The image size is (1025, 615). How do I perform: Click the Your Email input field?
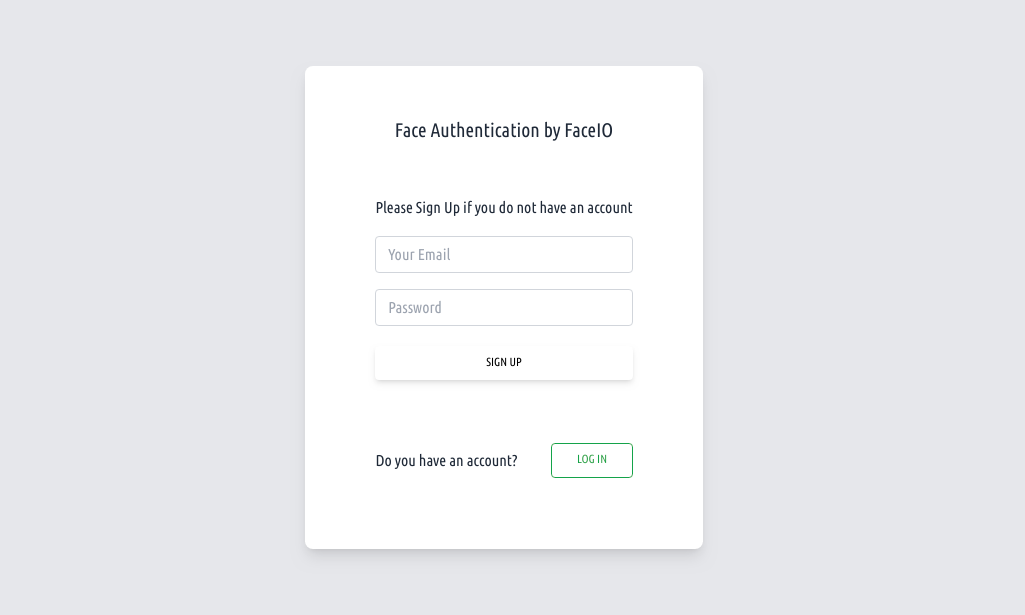503,254
